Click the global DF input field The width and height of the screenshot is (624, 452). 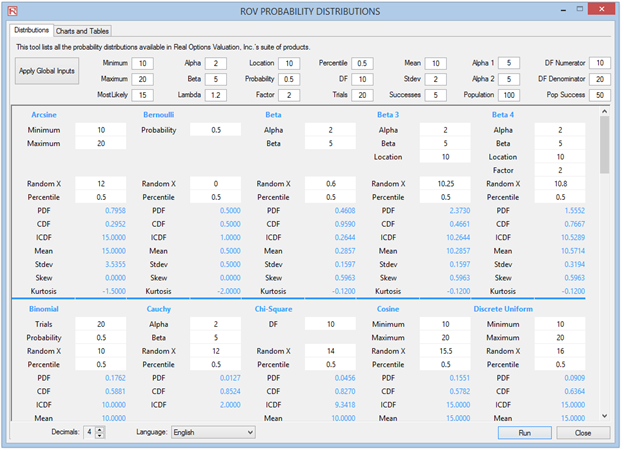pyautogui.click(x=362, y=79)
